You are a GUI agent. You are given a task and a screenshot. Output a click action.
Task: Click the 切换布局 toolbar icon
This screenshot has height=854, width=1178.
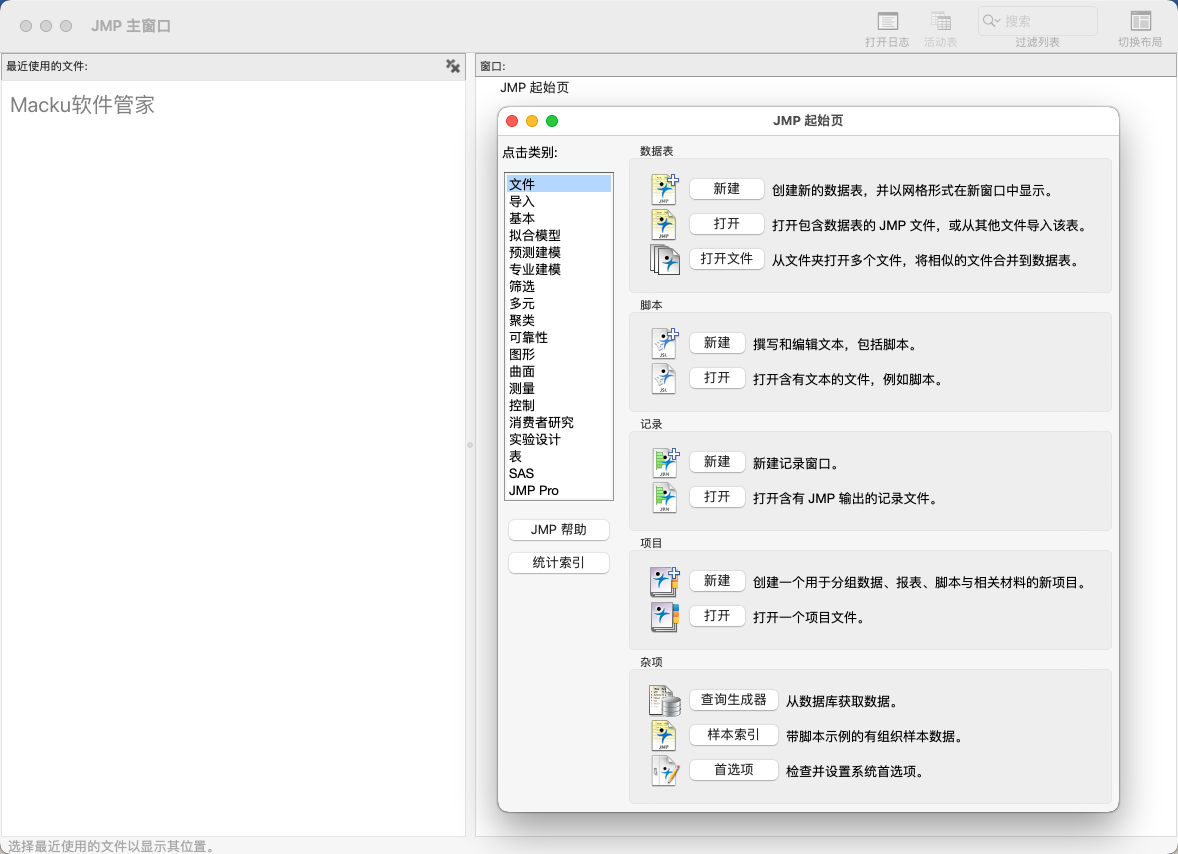point(1140,22)
